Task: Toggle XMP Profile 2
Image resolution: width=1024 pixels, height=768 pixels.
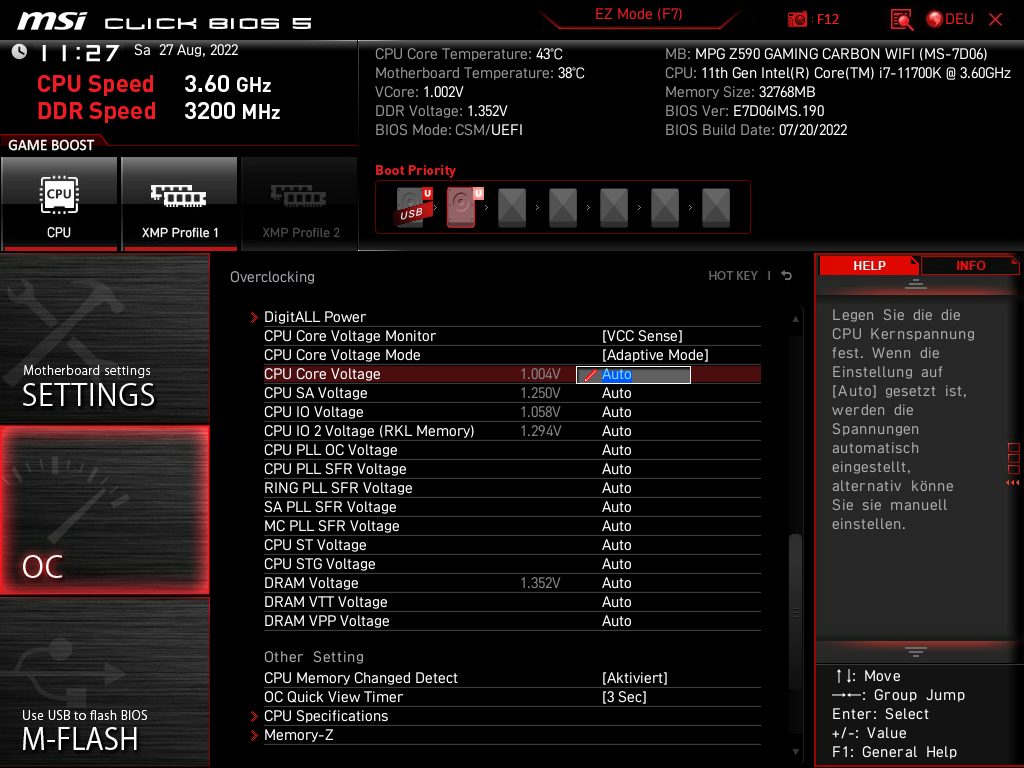Action: click(x=300, y=203)
